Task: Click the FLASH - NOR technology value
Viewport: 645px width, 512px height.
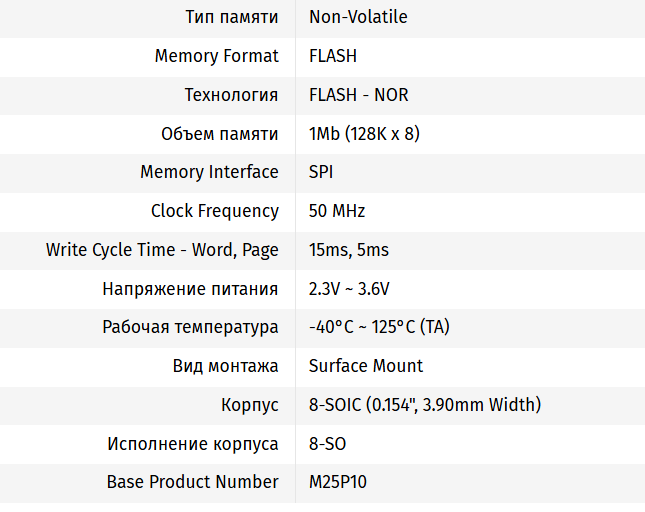Action: [x=358, y=95]
